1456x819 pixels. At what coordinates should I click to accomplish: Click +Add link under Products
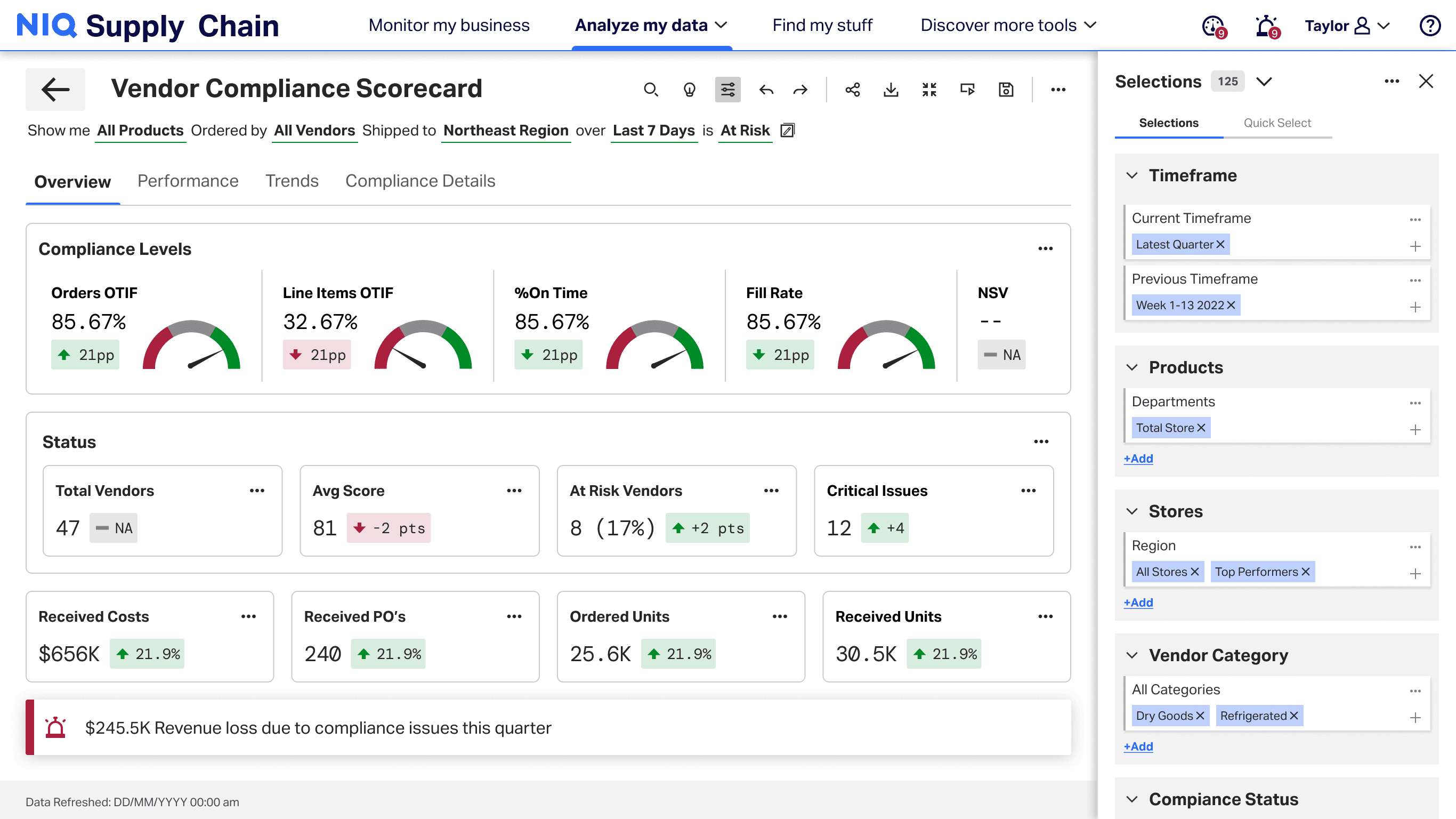(1138, 459)
